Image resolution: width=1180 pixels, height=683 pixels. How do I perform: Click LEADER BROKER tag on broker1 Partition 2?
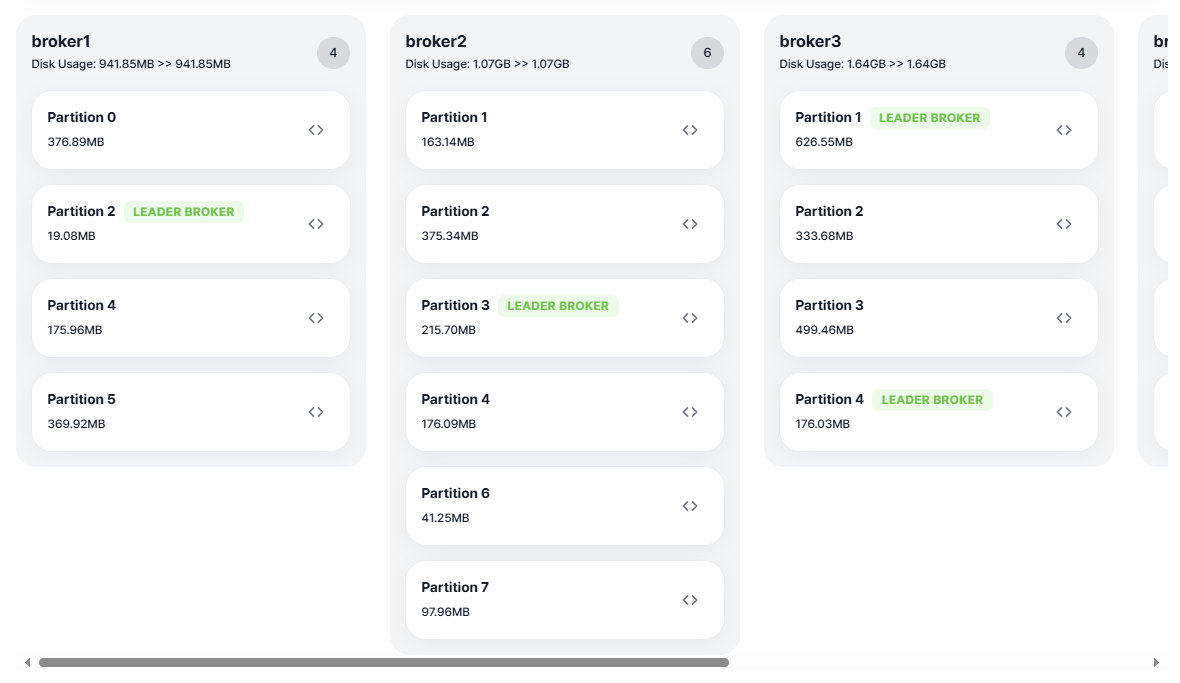(x=184, y=212)
